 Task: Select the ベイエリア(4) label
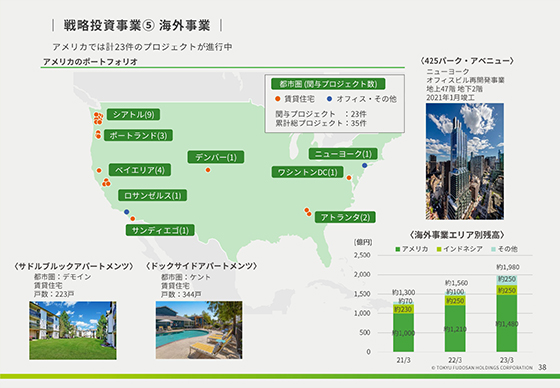(x=140, y=170)
